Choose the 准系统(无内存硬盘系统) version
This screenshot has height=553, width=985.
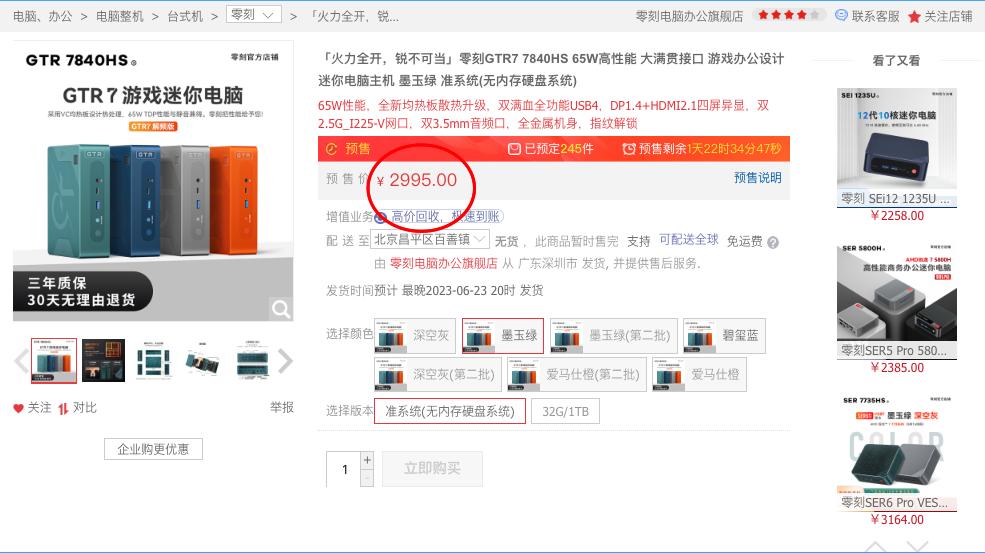(450, 411)
